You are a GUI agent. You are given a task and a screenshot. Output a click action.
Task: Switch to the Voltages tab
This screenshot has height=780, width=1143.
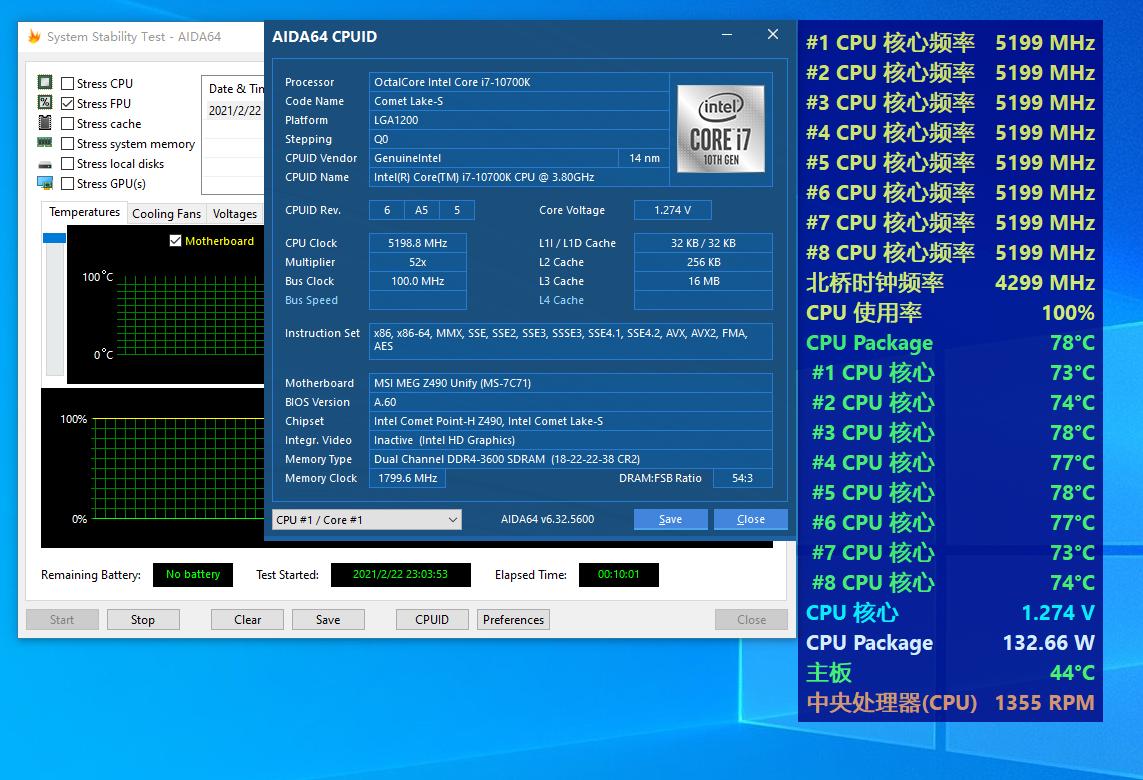click(x=235, y=214)
